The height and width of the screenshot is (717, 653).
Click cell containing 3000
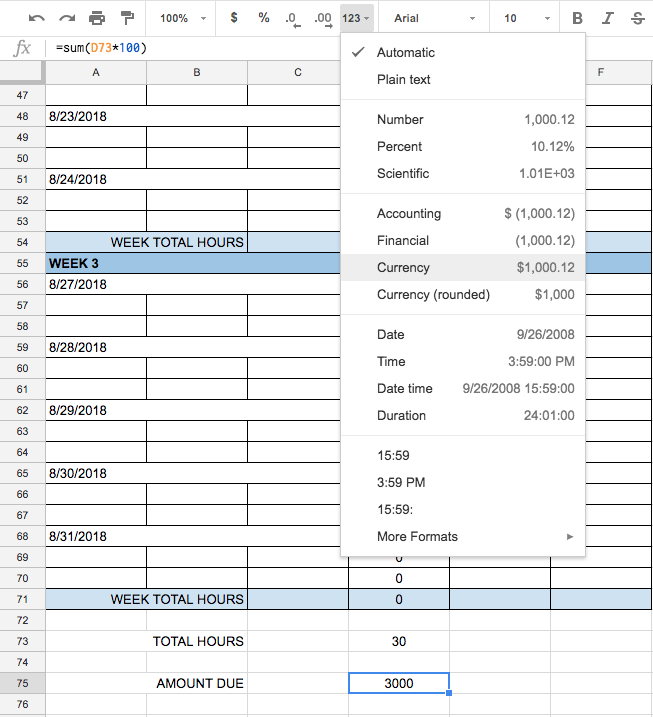click(399, 683)
